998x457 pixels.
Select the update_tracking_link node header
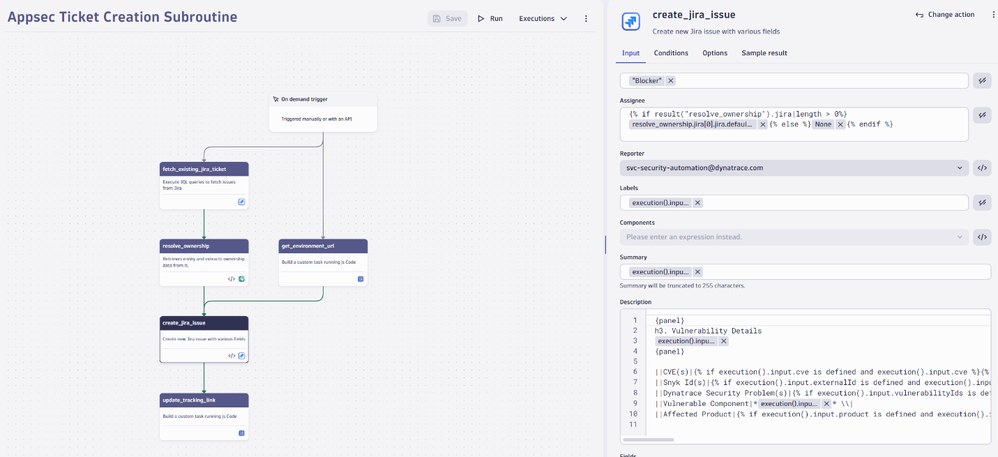click(x=204, y=400)
